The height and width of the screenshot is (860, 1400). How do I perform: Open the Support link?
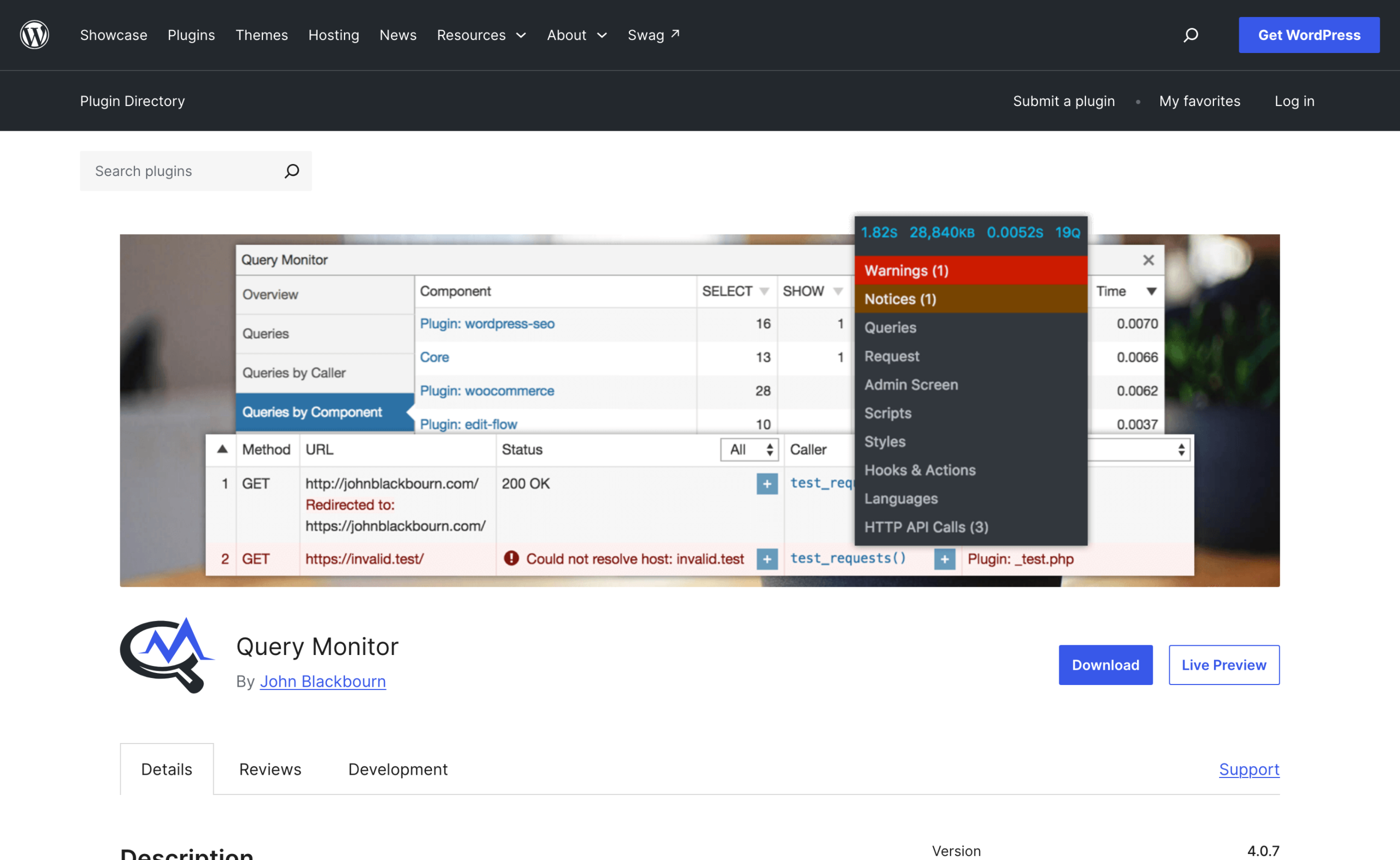(1249, 769)
